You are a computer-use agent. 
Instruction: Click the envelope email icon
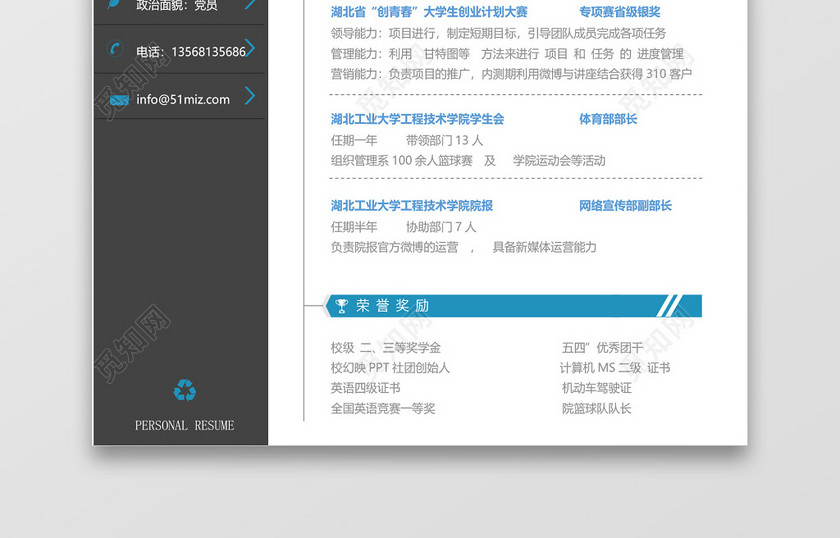coord(119,100)
